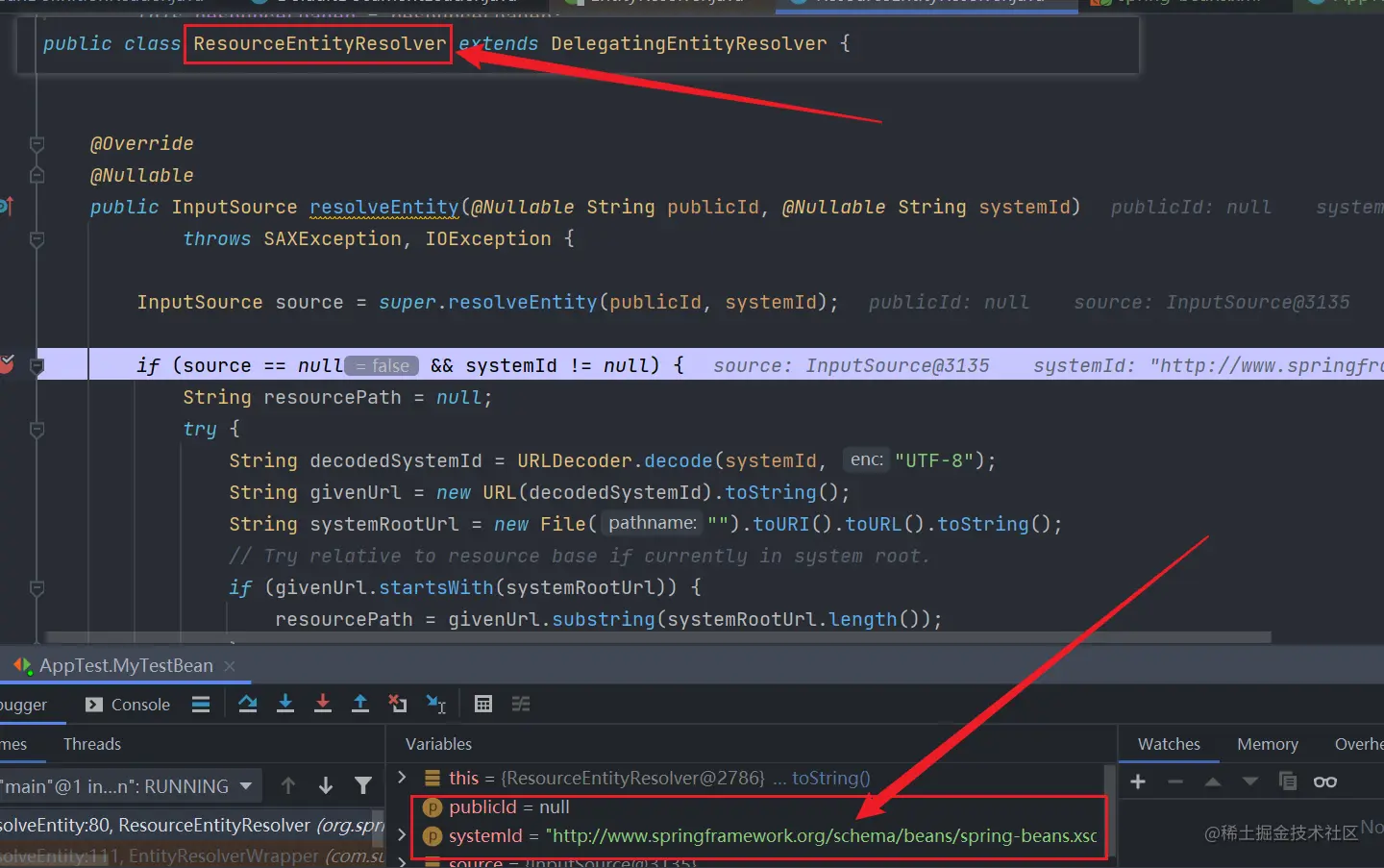The height and width of the screenshot is (868, 1384).
Task: Open the Threads tab
Action: tap(92, 744)
